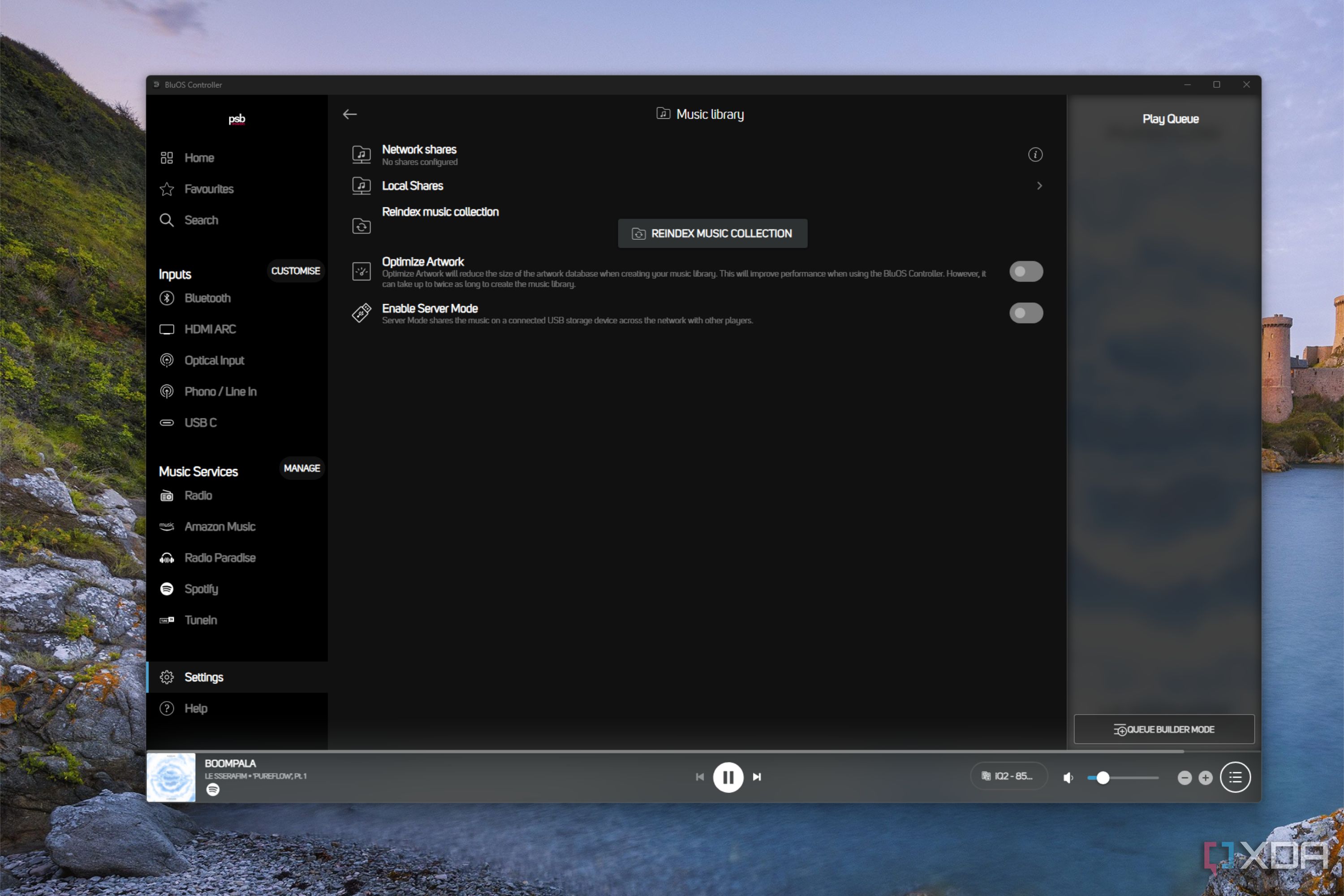Open the Radio Paradise service
The image size is (1344, 896).
click(237, 558)
